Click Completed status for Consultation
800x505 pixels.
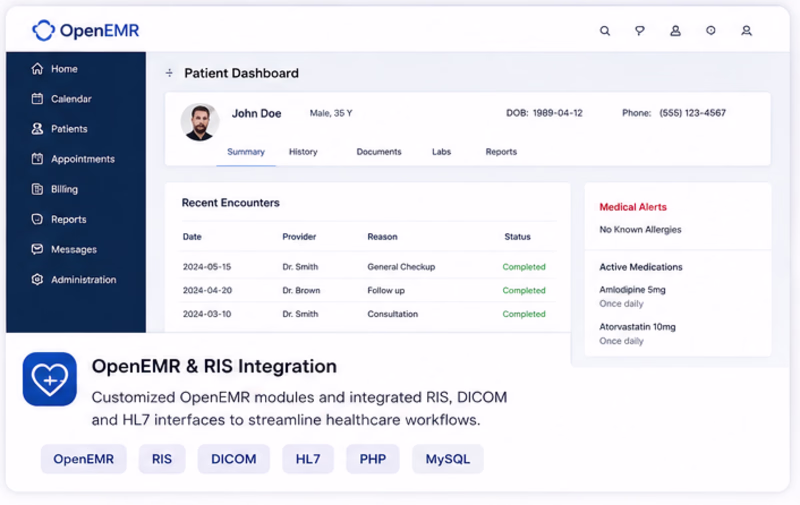tap(524, 314)
